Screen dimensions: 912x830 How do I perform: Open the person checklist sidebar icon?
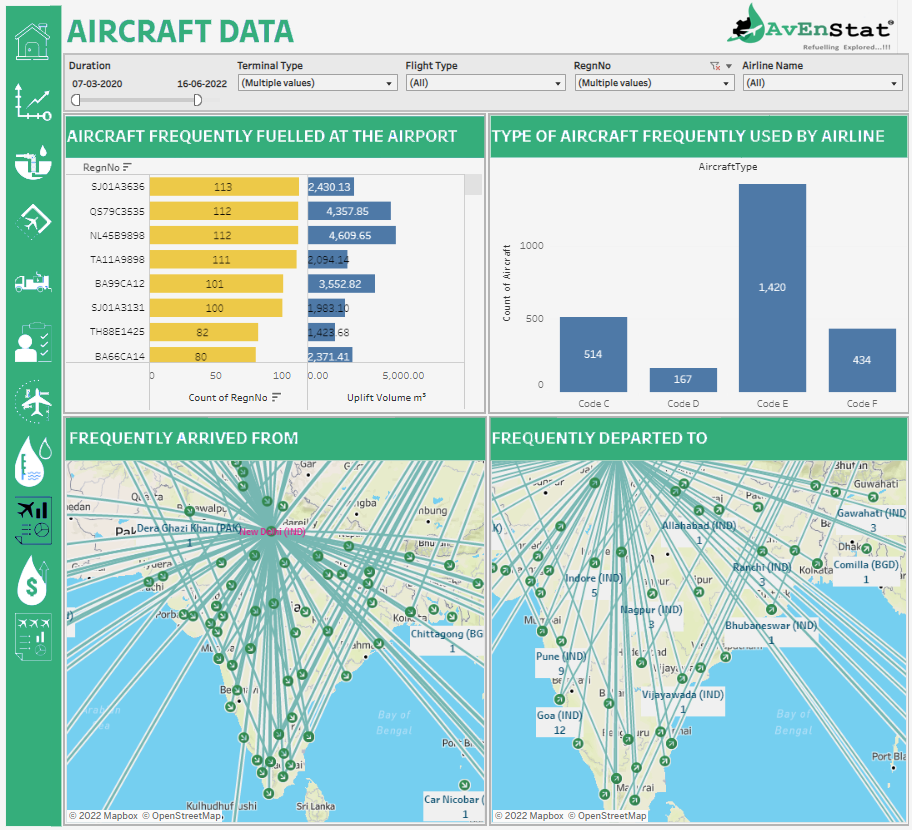(32, 342)
